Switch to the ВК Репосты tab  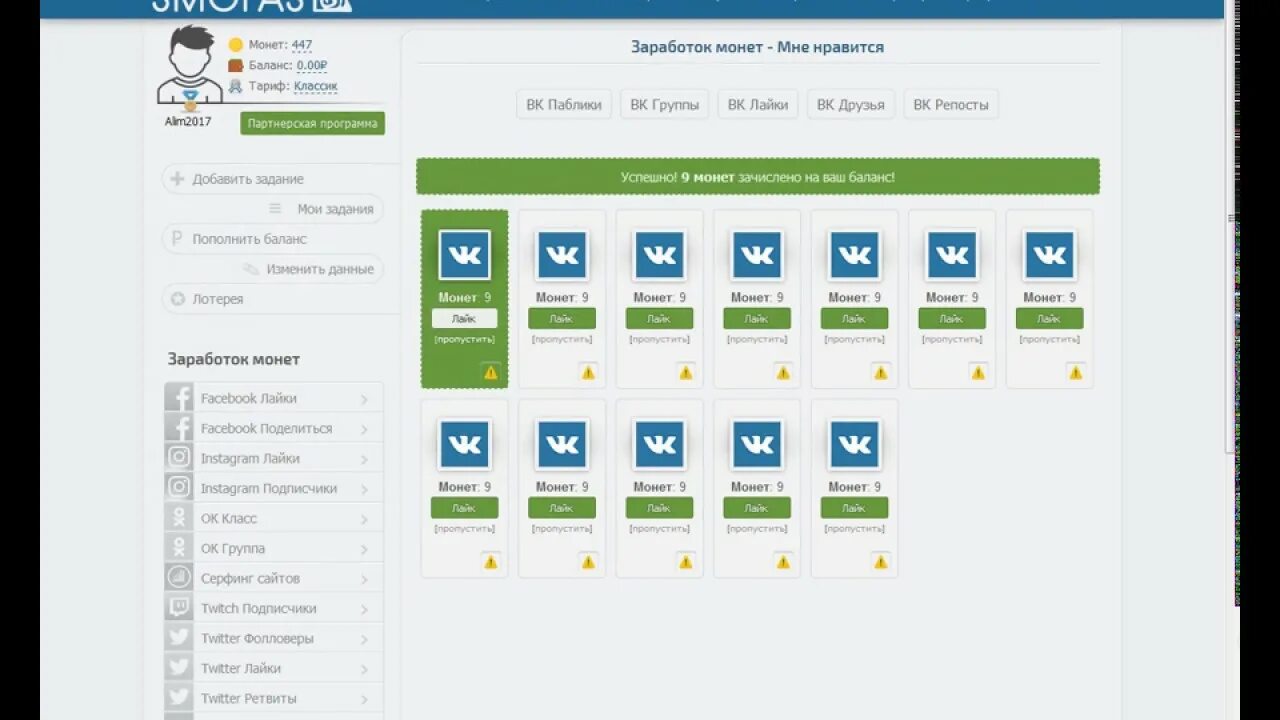tap(951, 104)
